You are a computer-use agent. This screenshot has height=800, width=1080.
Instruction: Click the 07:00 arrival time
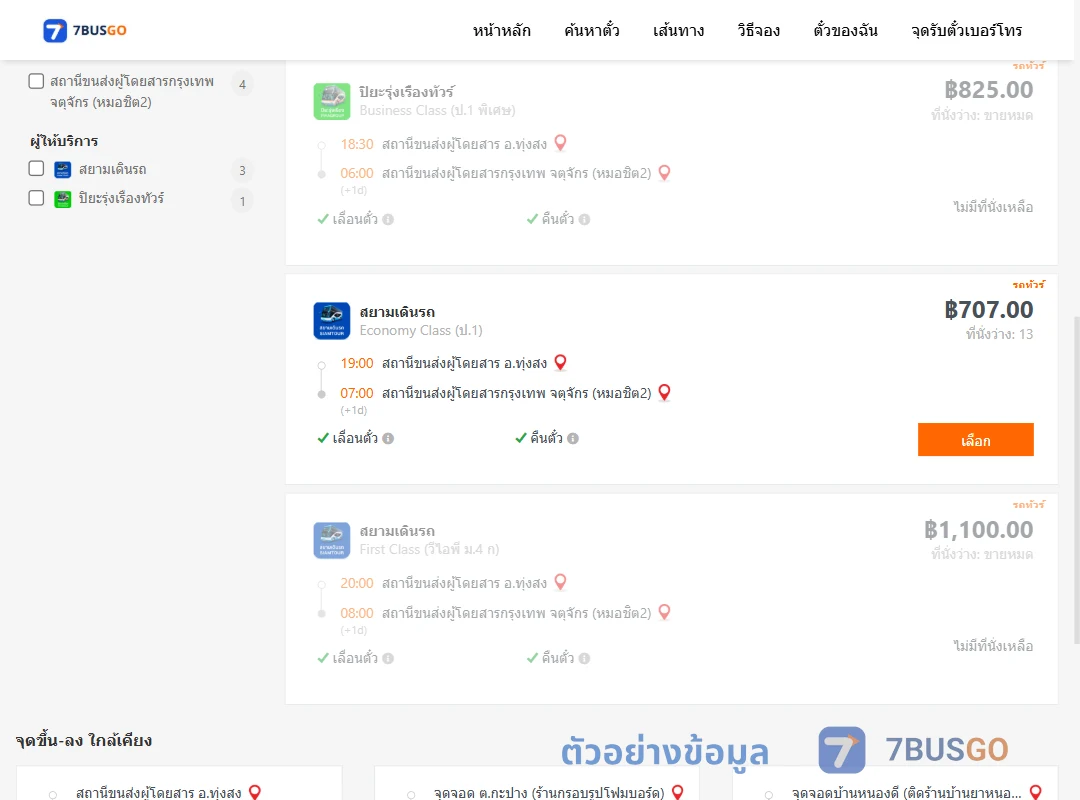coord(357,393)
